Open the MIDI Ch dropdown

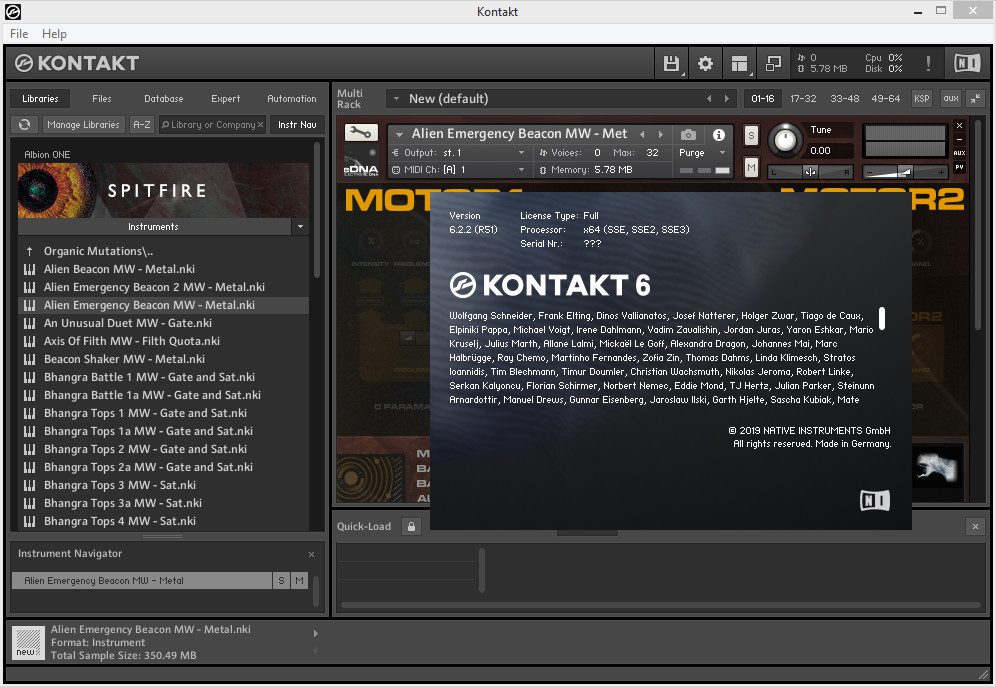click(x=522, y=170)
